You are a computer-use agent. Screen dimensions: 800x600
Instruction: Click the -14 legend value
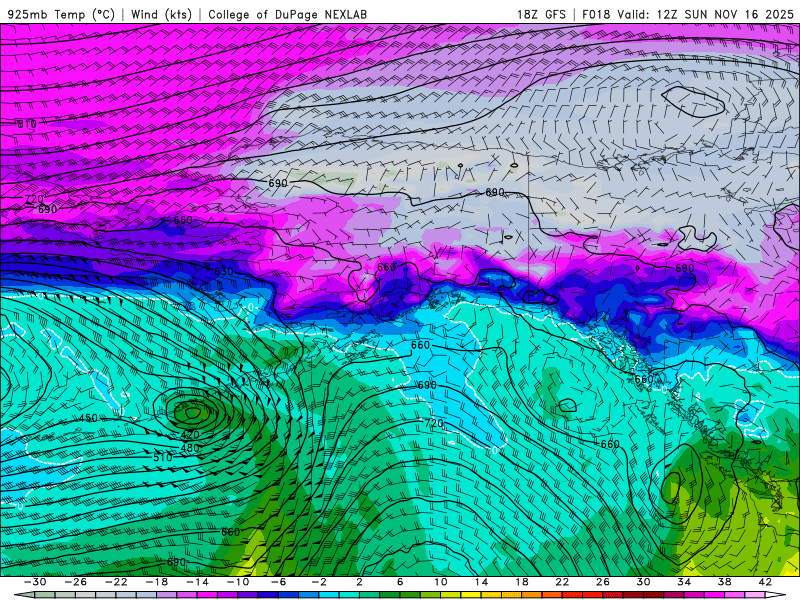pyautogui.click(x=197, y=582)
